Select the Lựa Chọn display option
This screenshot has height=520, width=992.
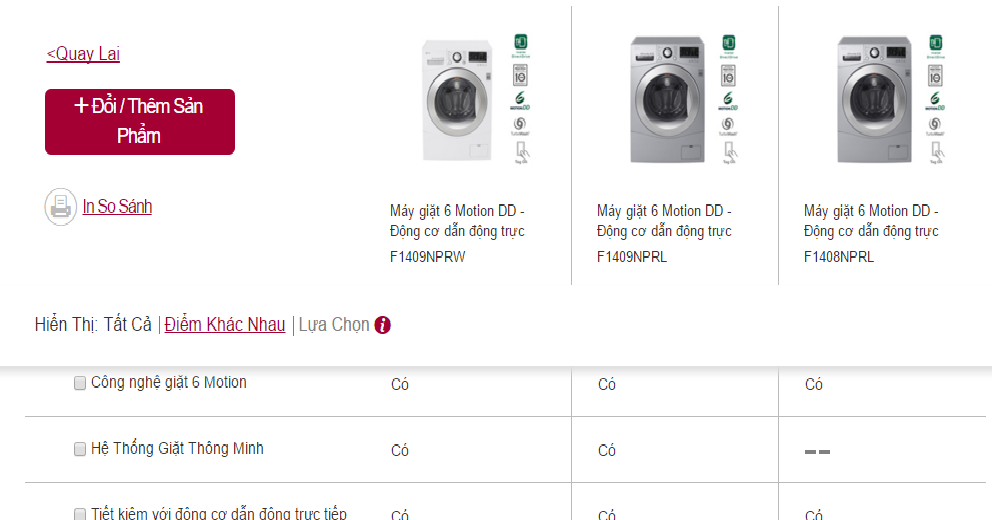(334, 325)
